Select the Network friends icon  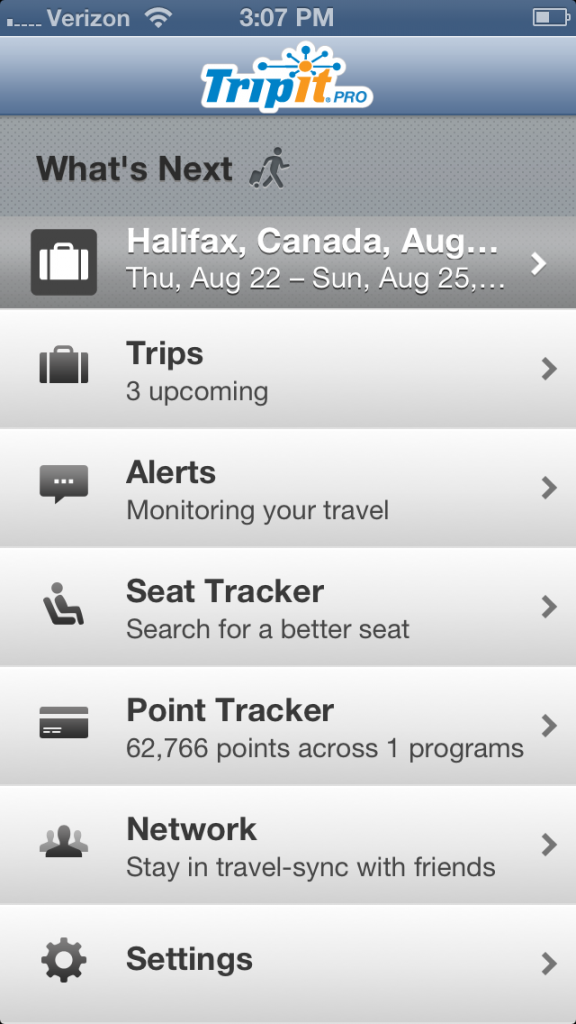[63, 843]
